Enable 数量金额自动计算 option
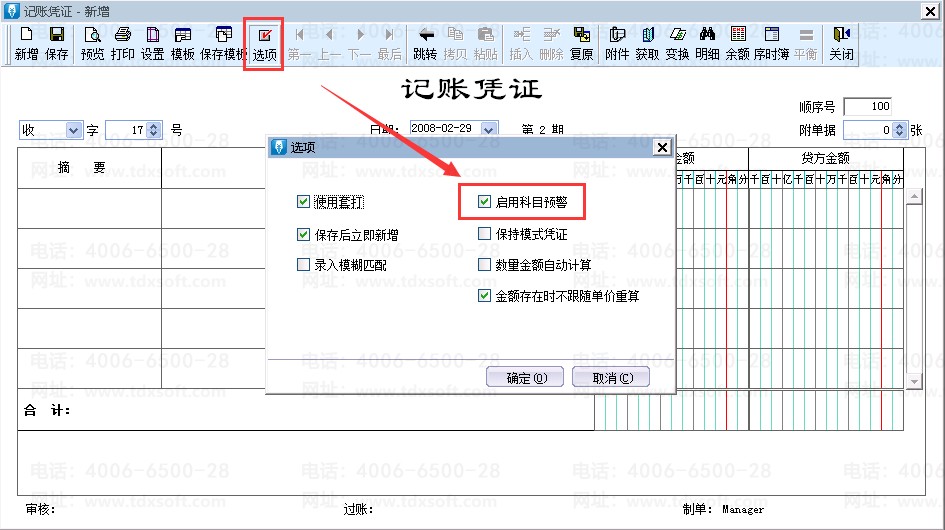The height and width of the screenshot is (530, 945). tap(485, 265)
